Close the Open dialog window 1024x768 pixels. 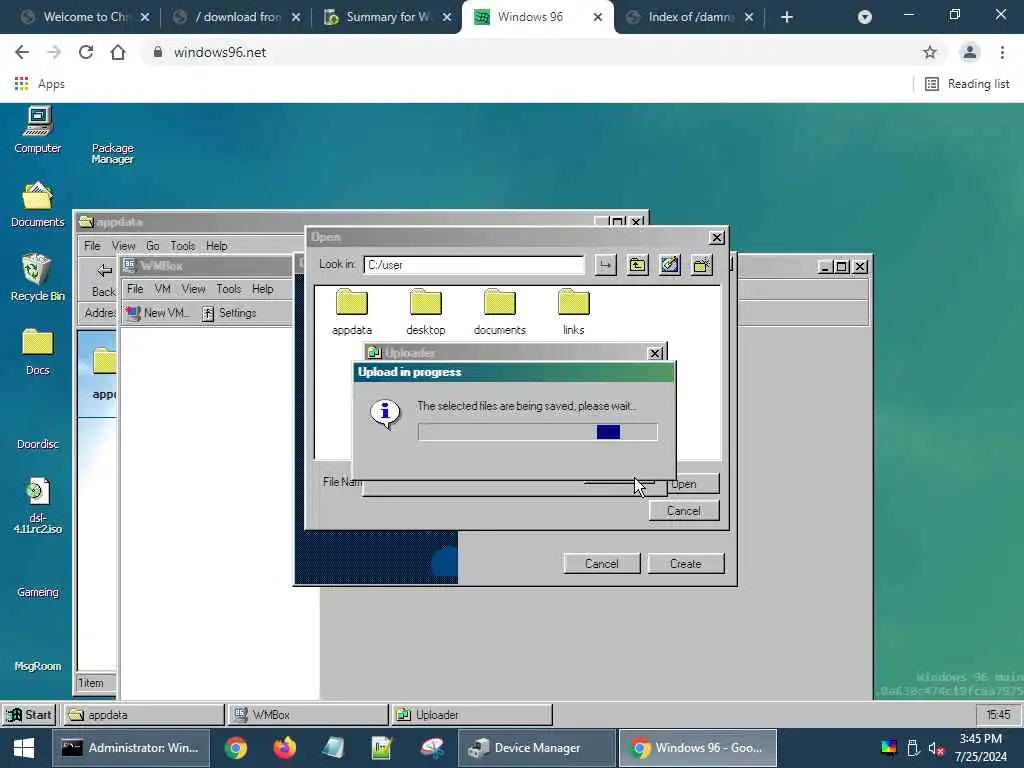pyautogui.click(x=716, y=238)
